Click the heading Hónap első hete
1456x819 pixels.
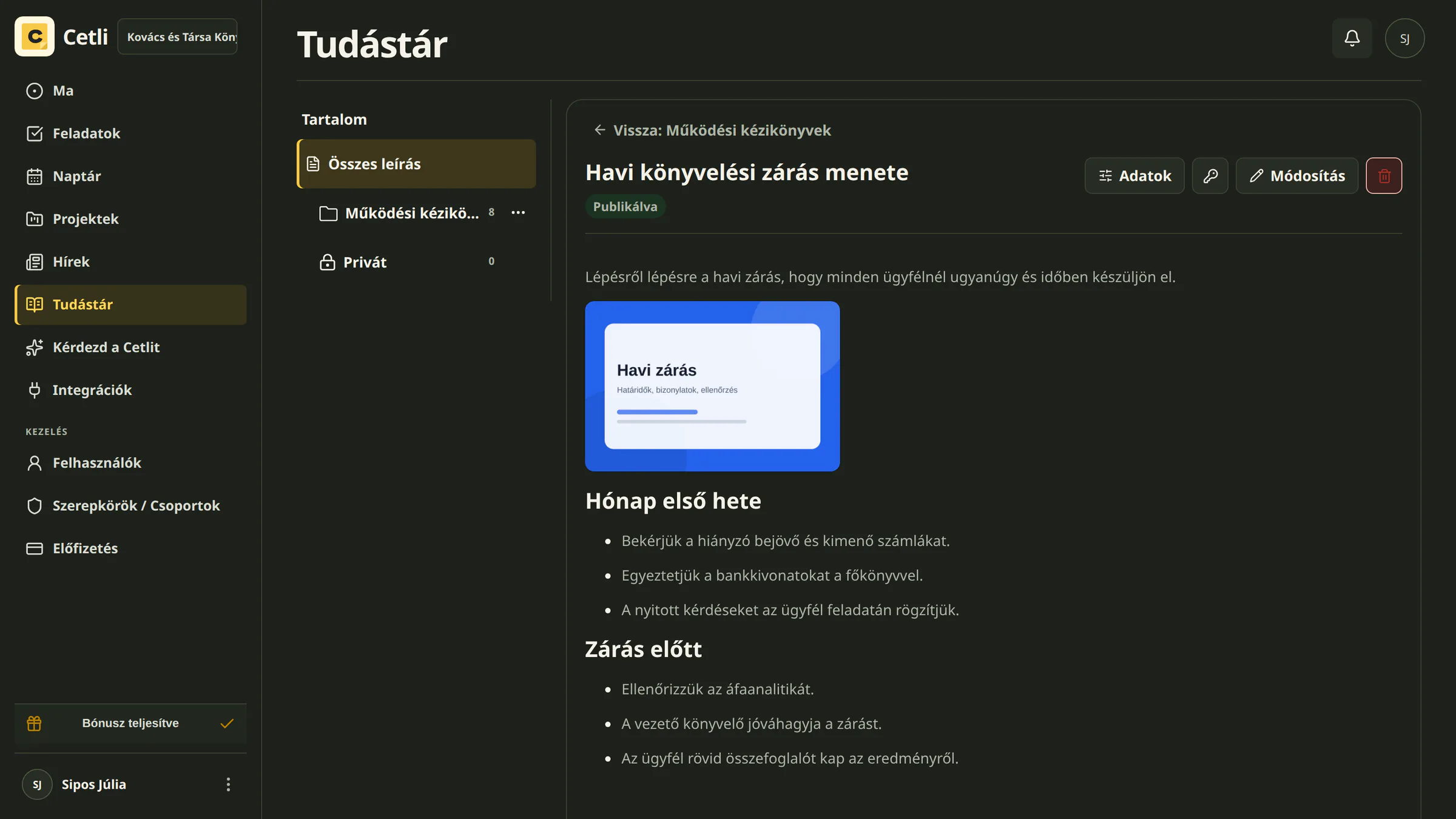click(x=673, y=501)
